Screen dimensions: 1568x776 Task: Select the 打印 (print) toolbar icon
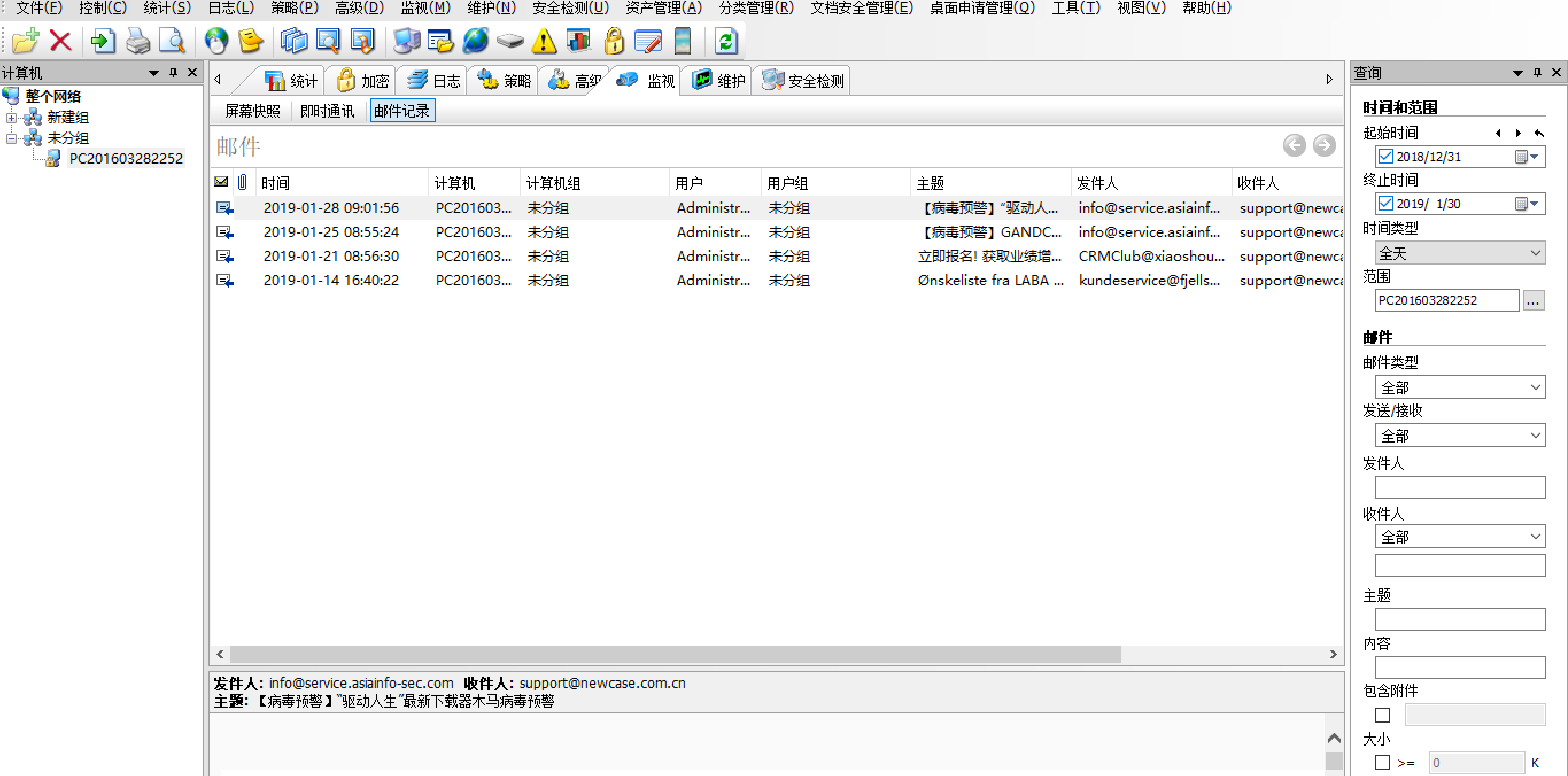click(138, 41)
